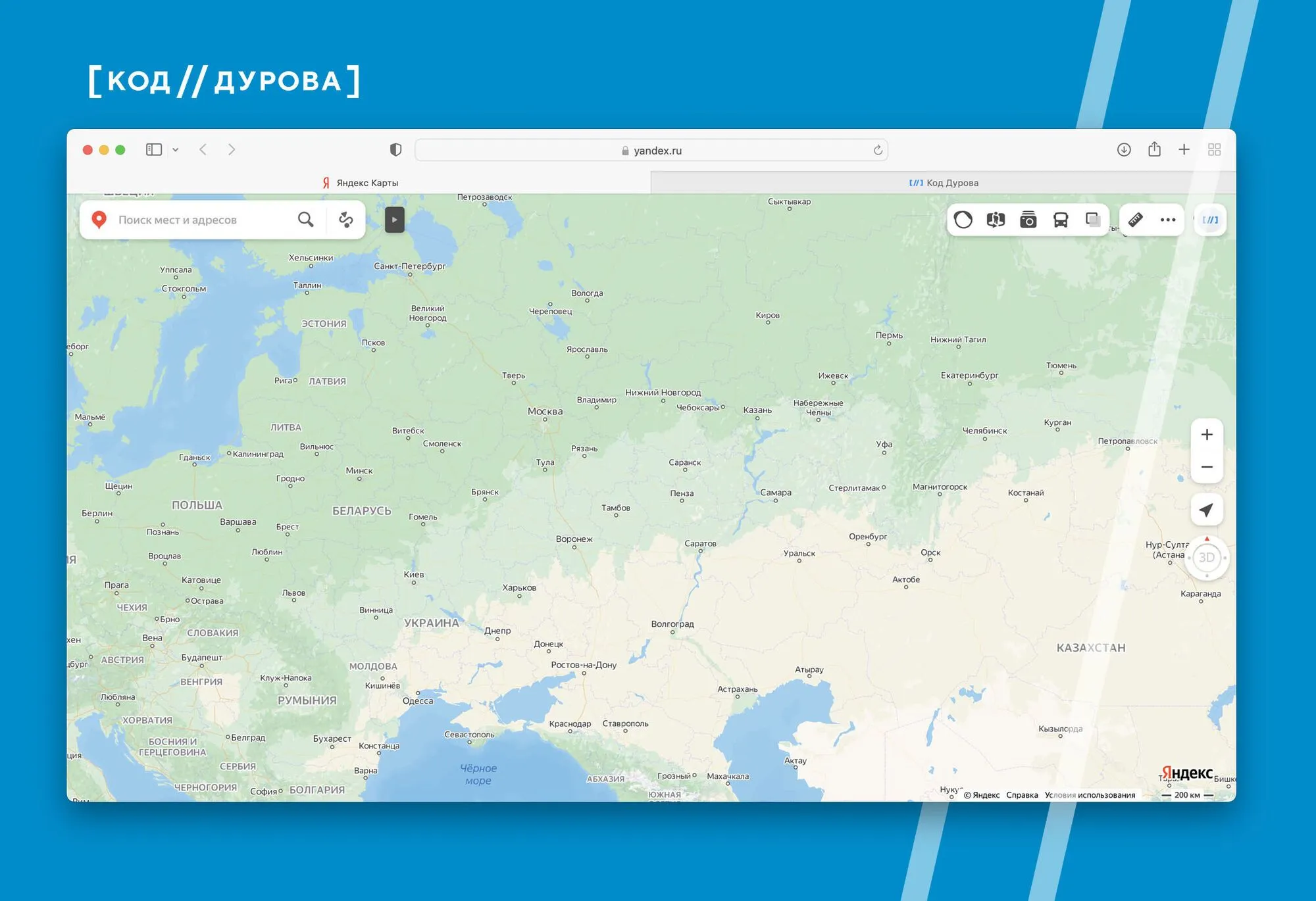
Task: Open the map layers type selector
Action: (963, 220)
